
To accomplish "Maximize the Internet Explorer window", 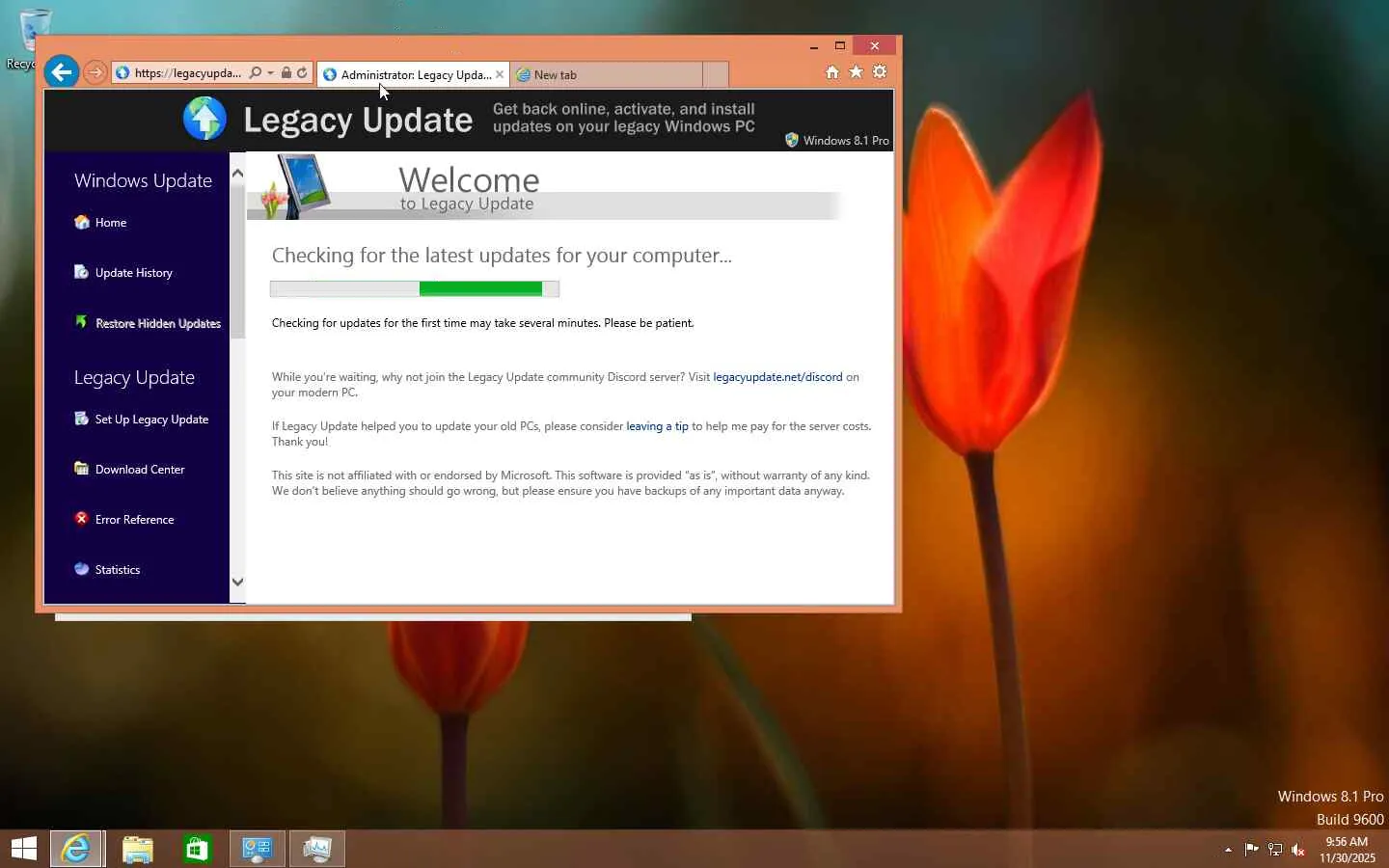I will tap(840, 46).
